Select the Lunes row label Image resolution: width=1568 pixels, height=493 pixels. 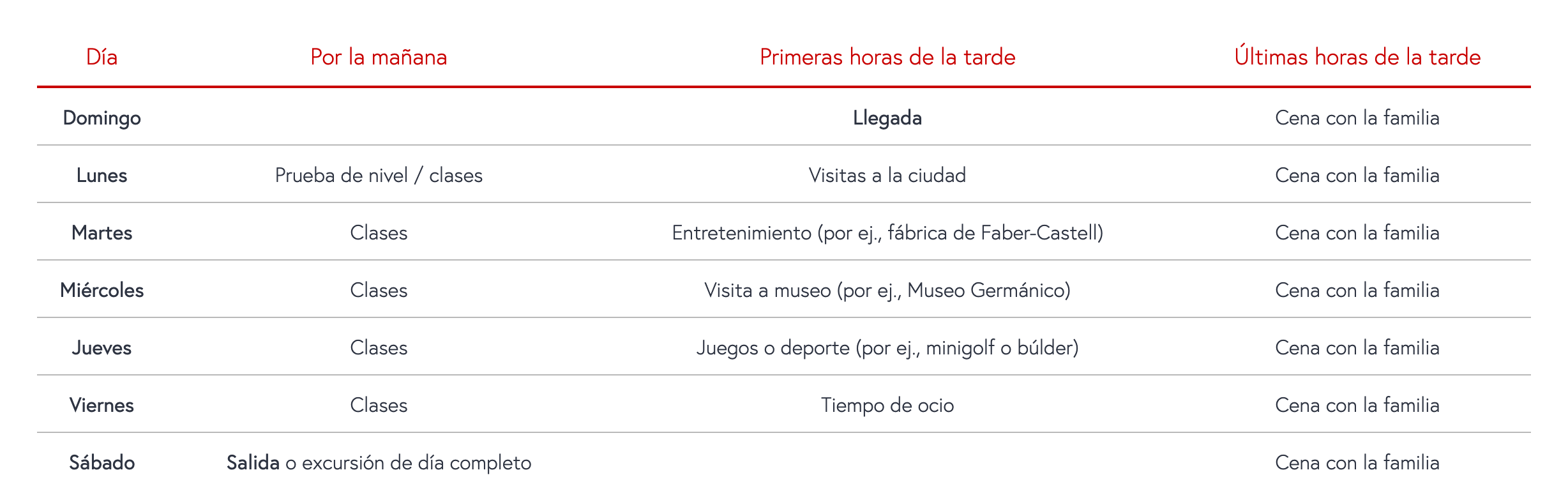pyautogui.click(x=102, y=176)
